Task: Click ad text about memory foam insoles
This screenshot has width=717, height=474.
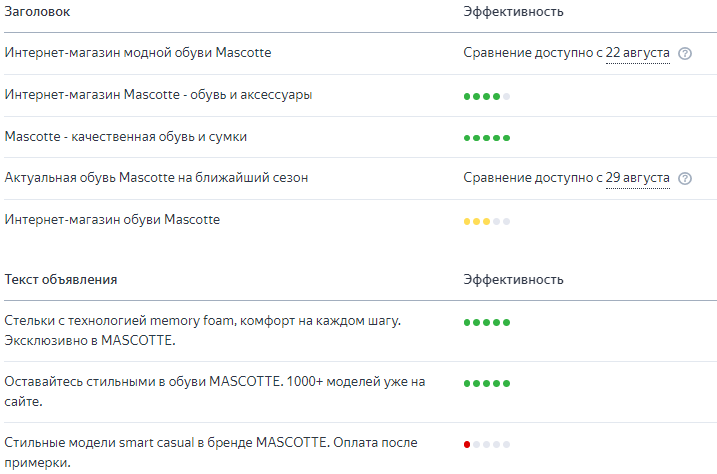Action: (x=202, y=331)
